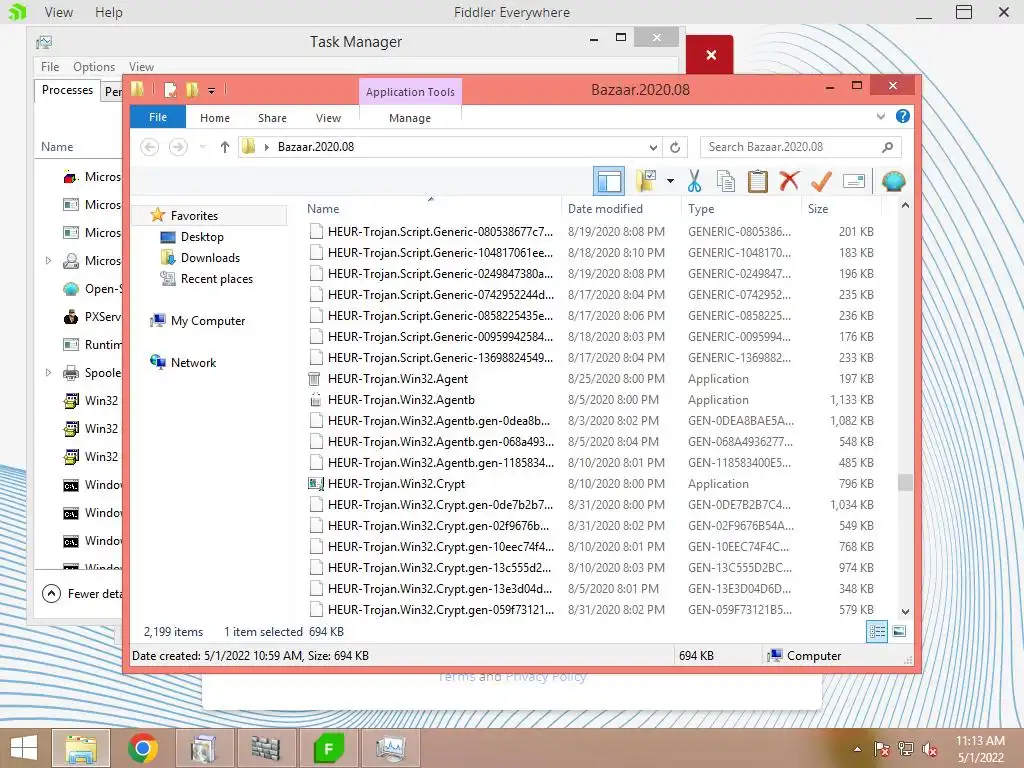Click the Properties icon in quick access toolbar

[170, 90]
